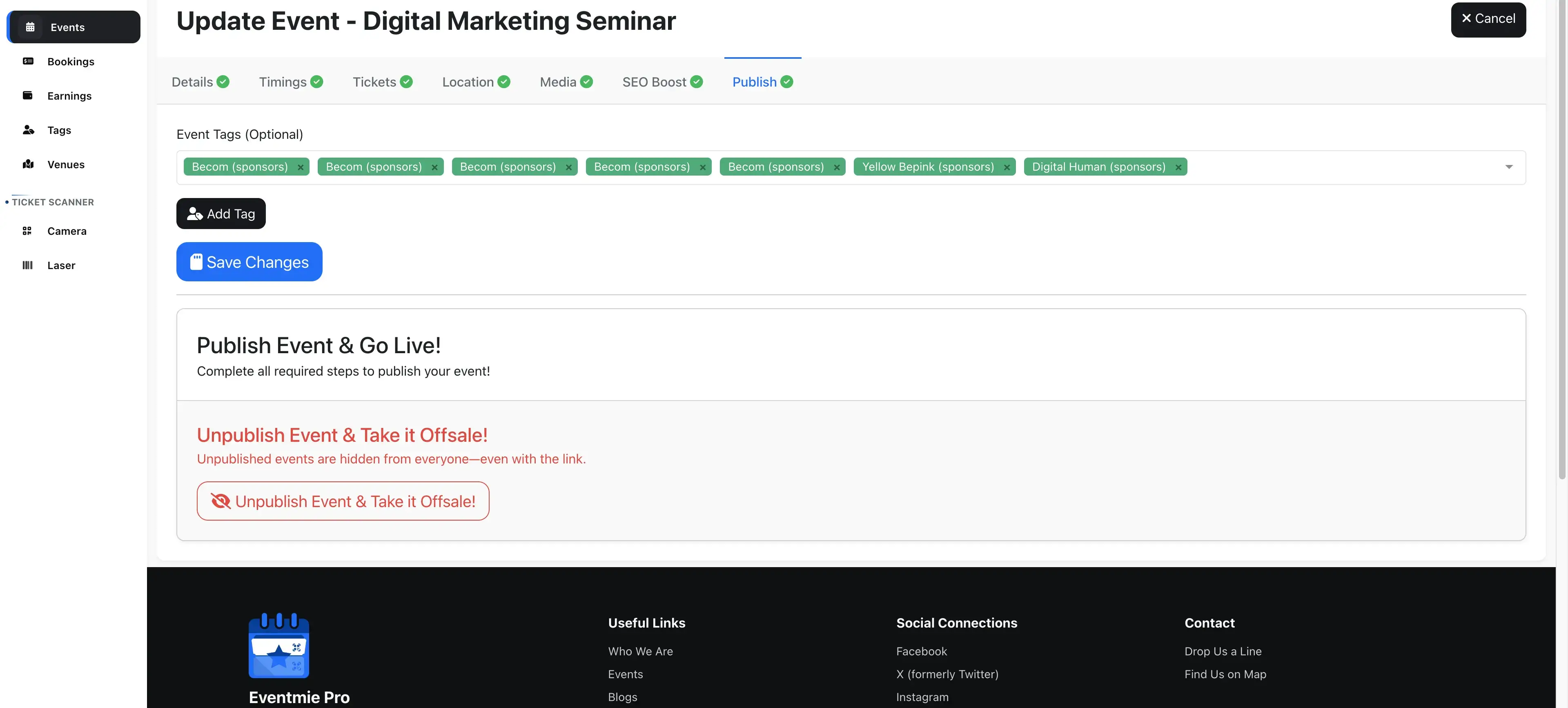Open the event tags dropdown arrow
Viewport: 1568px width, 708px height.
click(1509, 166)
